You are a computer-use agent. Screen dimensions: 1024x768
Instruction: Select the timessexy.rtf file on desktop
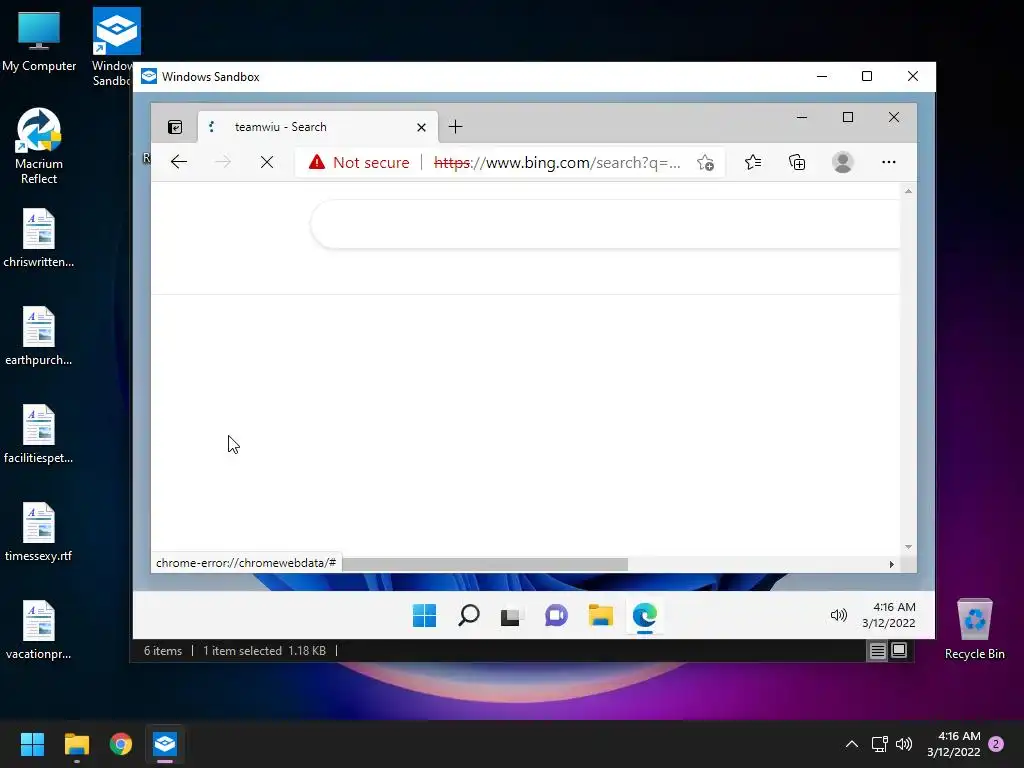(x=39, y=532)
